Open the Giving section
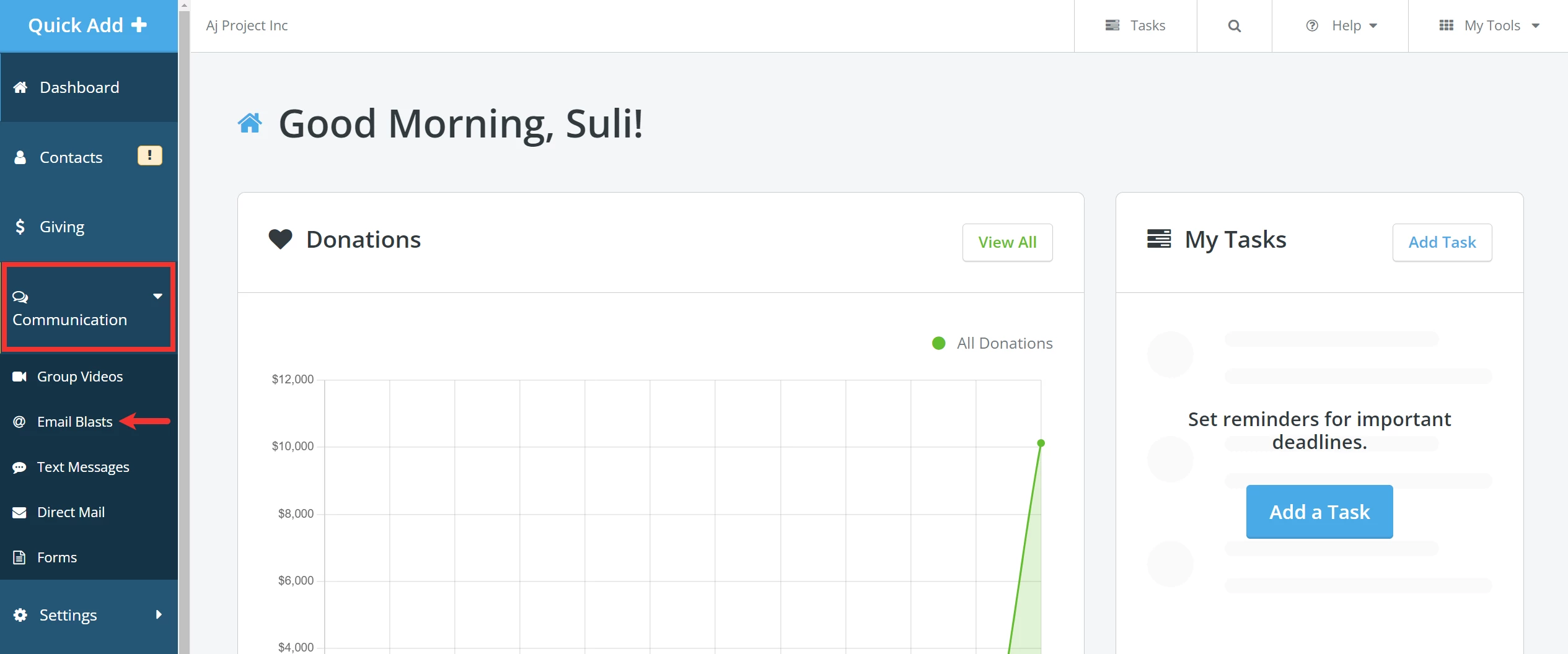1568x654 pixels. (89, 227)
